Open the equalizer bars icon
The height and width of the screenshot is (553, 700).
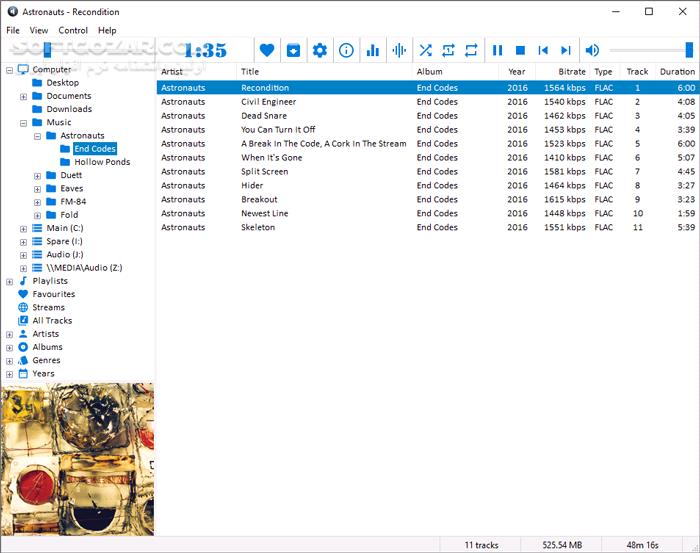tap(373, 50)
